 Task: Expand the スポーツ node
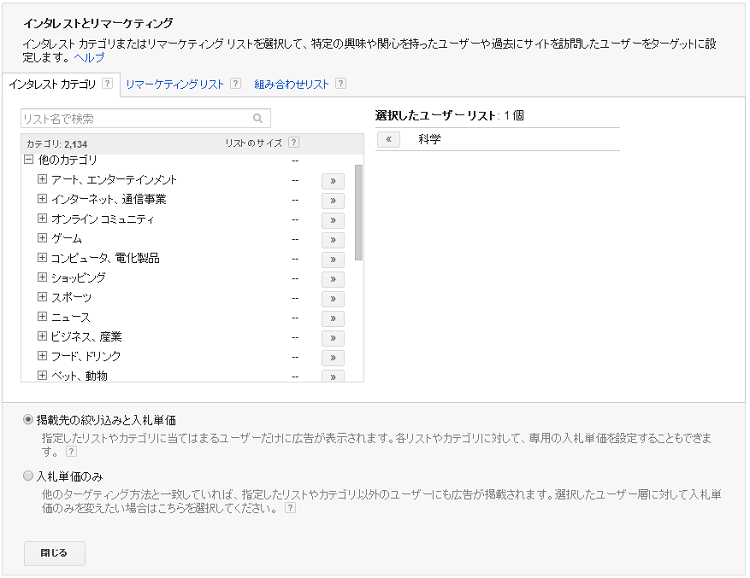42,297
